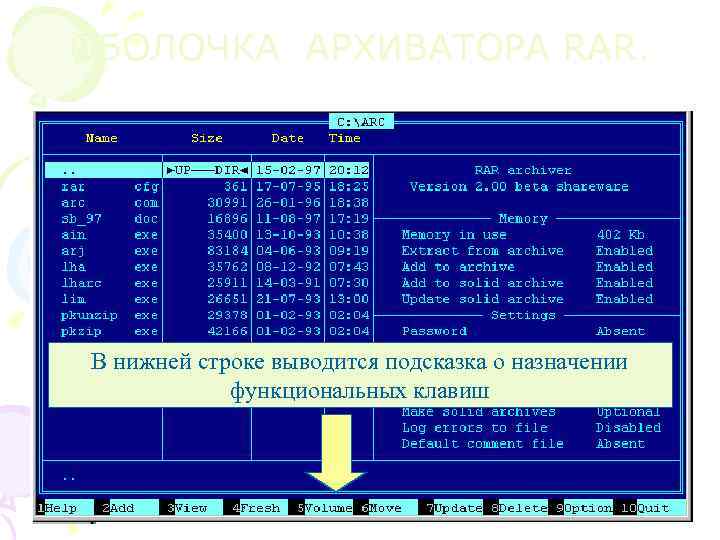Viewport: 720px width, 540px height.
Task: Select the pkunzip exe file row
Action: coord(207,315)
